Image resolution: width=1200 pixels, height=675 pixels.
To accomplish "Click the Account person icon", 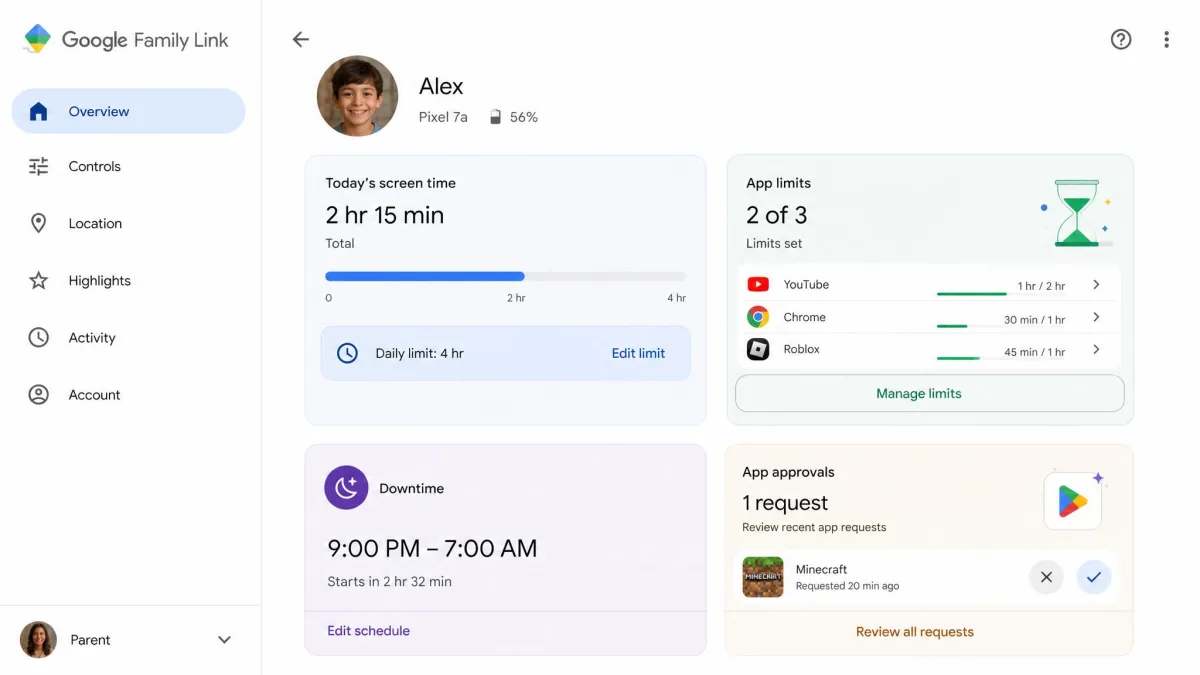I will coord(38,394).
